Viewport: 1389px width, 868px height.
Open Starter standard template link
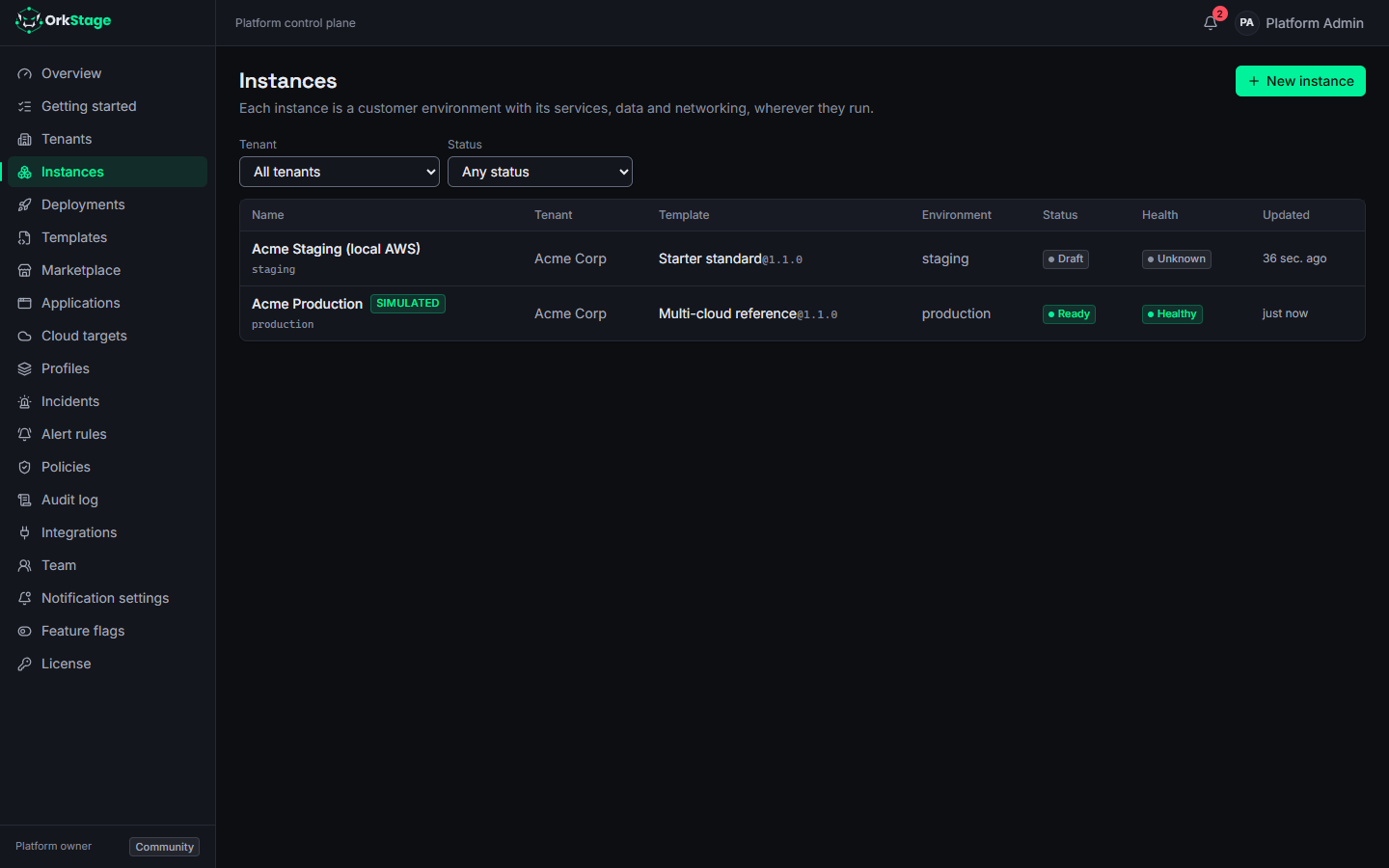coord(710,258)
